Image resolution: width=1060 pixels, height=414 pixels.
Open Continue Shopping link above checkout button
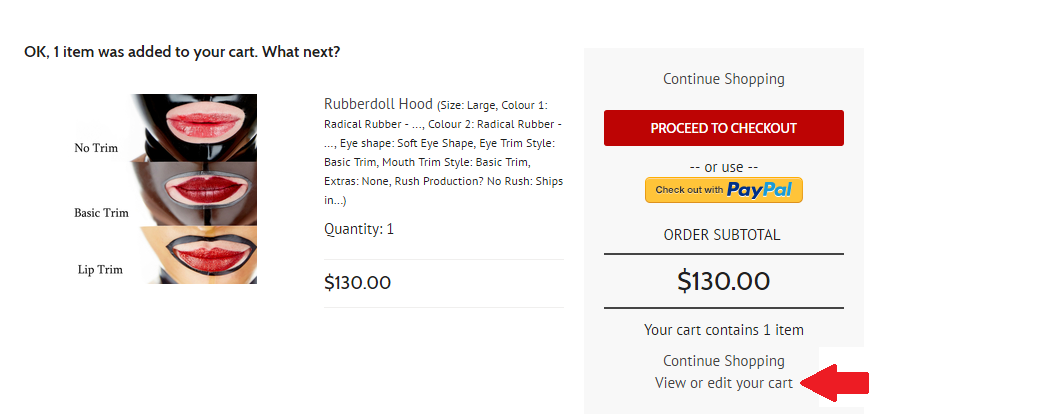pos(723,78)
